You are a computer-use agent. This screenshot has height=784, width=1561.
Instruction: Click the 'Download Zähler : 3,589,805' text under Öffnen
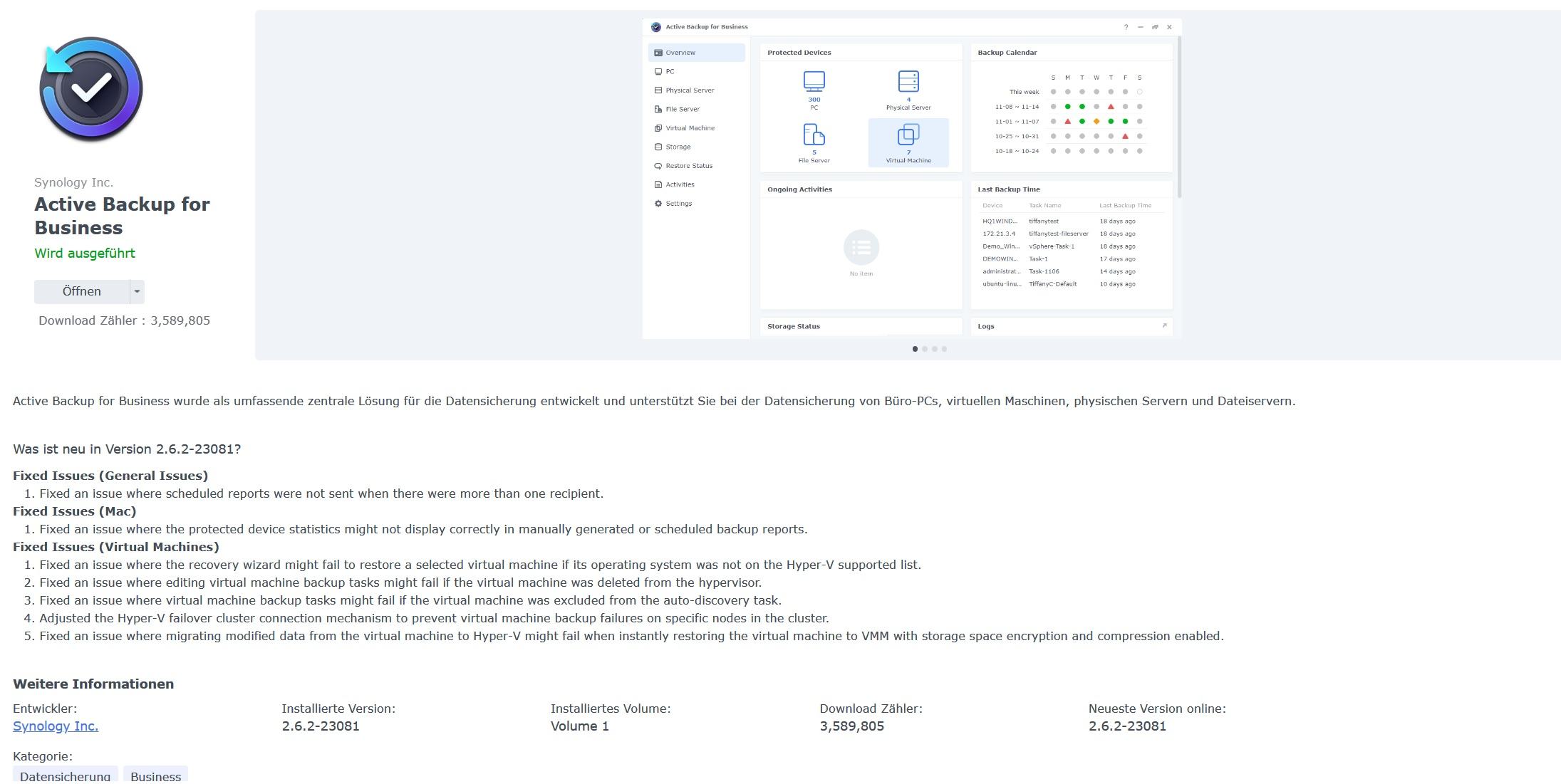point(125,320)
